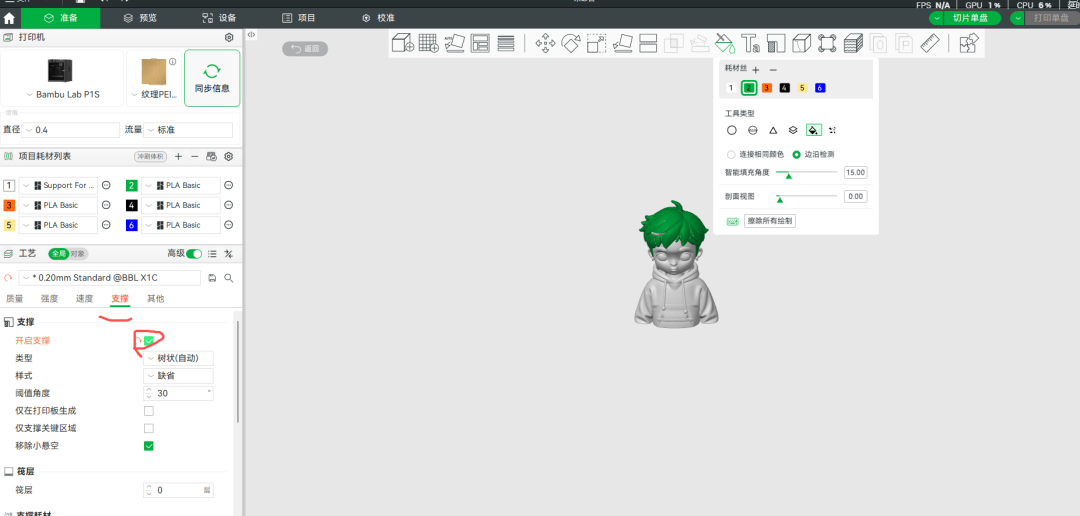Select the Measure ruler tool
The height and width of the screenshot is (516, 1080).
(931, 43)
